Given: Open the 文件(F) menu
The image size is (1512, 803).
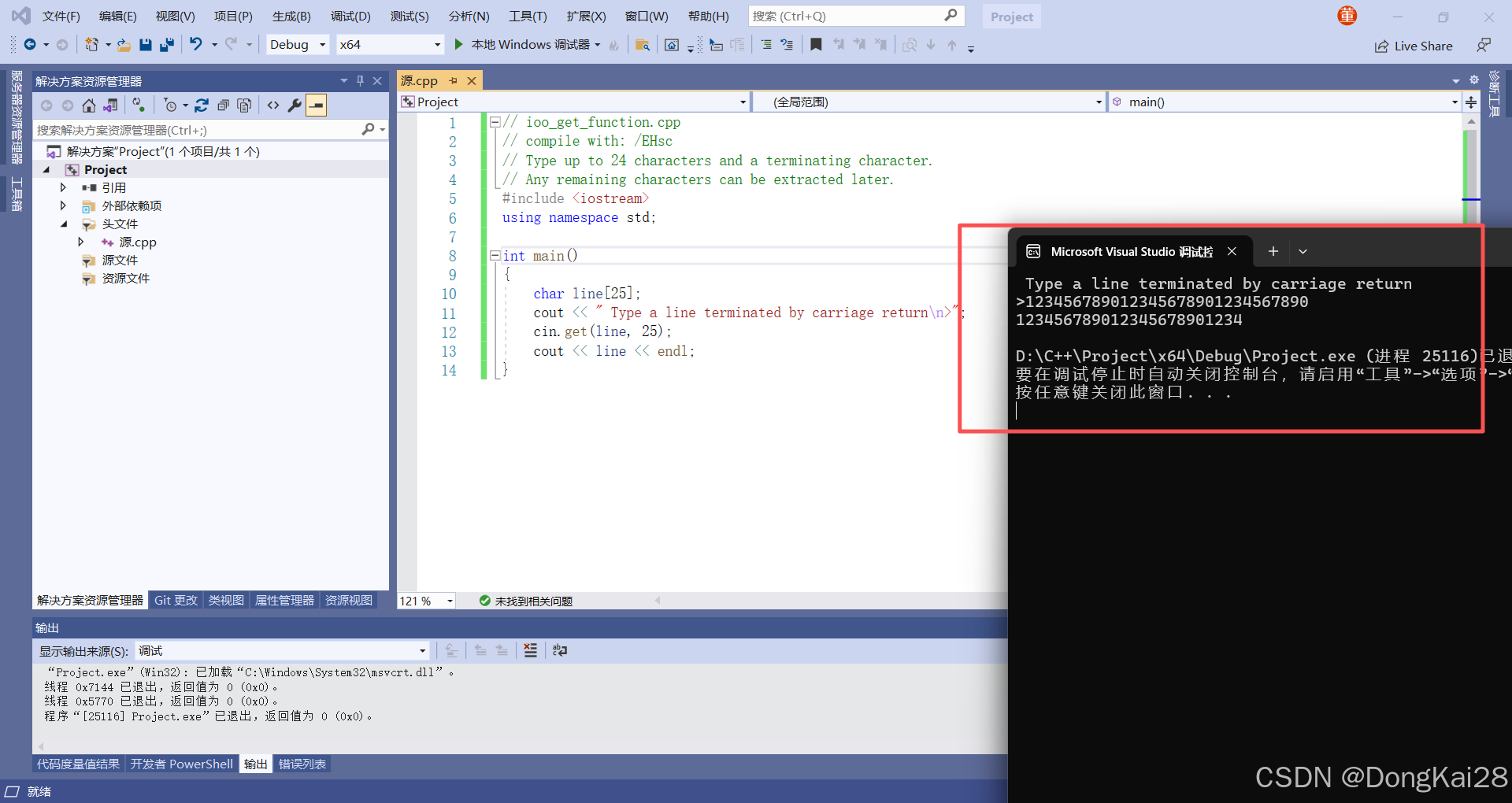Looking at the screenshot, I should tap(61, 16).
